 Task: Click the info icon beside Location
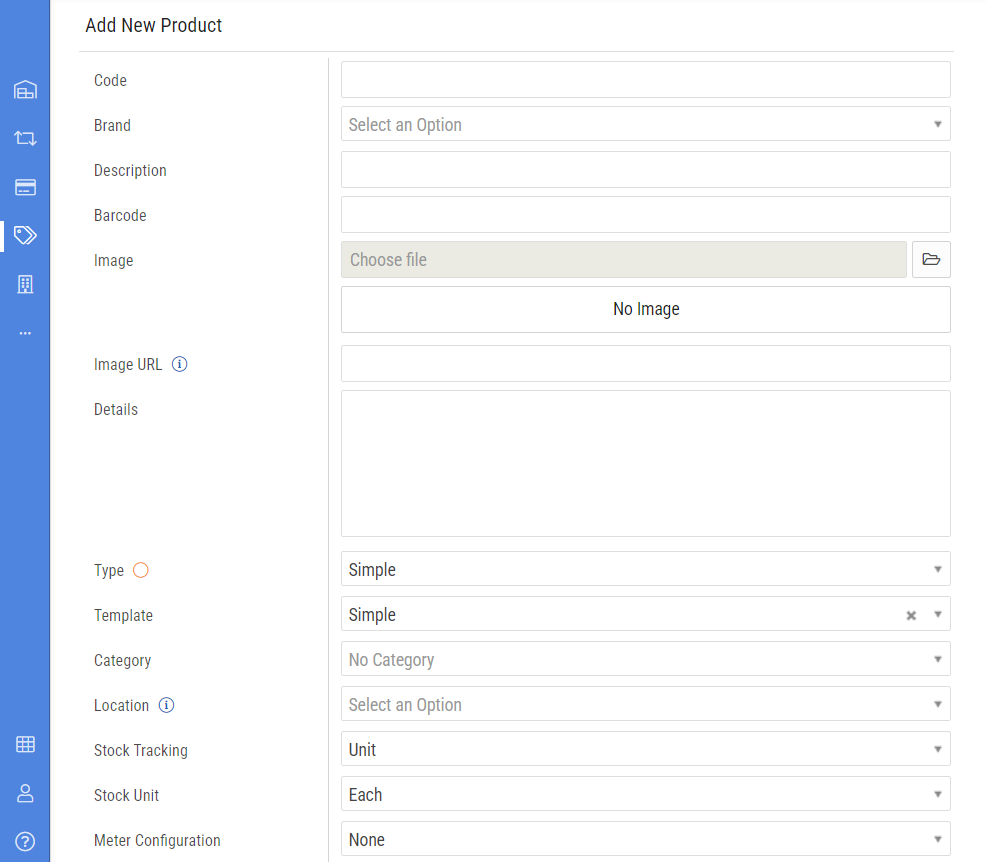(x=167, y=705)
